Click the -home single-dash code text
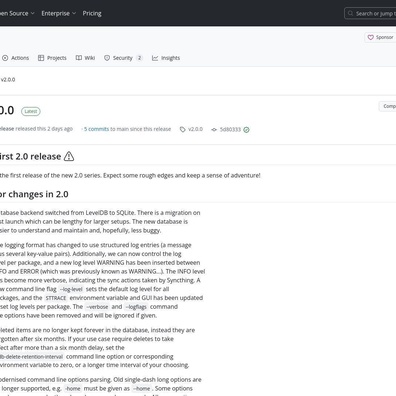396x396 pixels. coord(73,389)
